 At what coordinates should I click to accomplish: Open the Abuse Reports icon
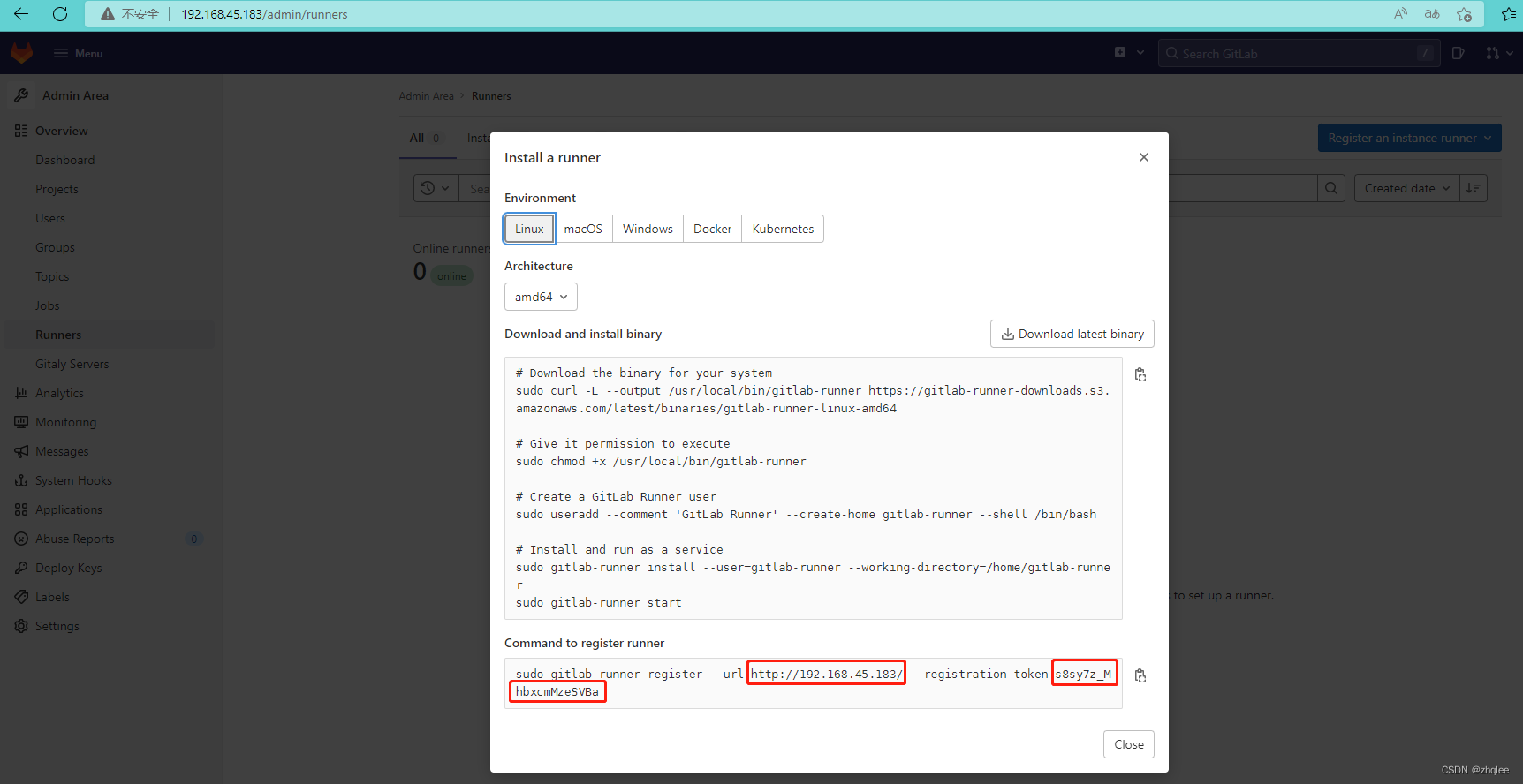coord(21,539)
